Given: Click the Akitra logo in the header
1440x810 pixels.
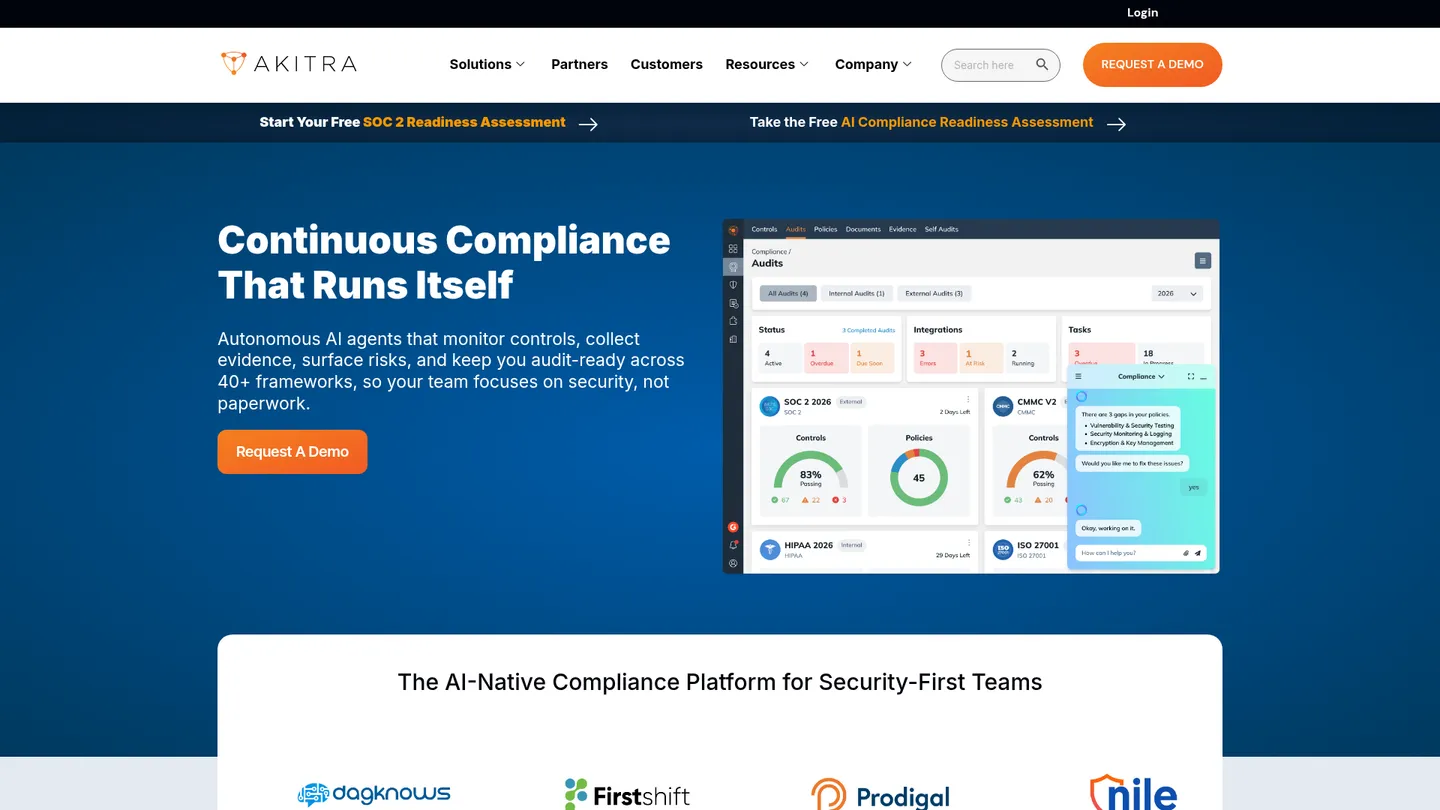Looking at the screenshot, I should click(x=289, y=64).
